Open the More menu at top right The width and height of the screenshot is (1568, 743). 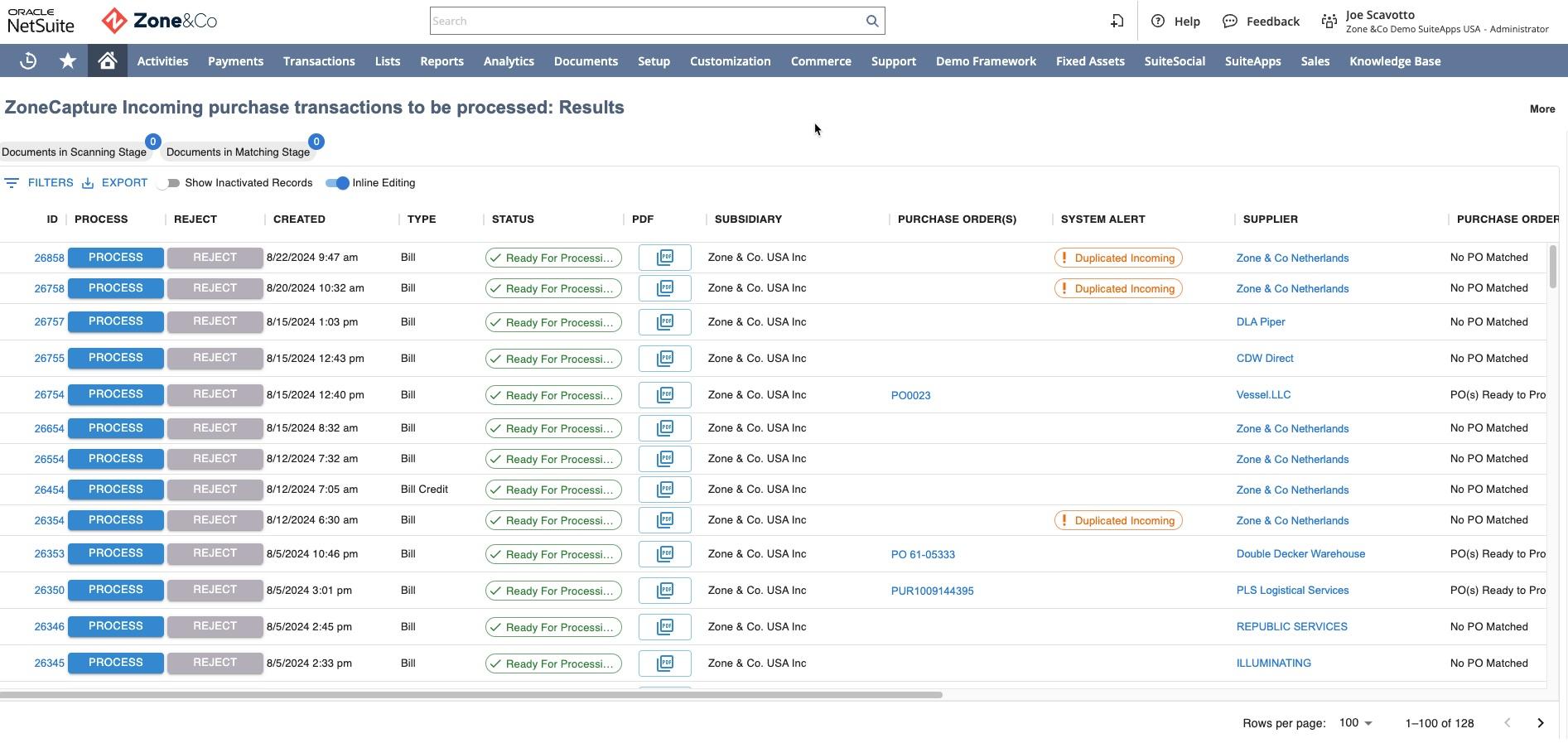coord(1541,109)
